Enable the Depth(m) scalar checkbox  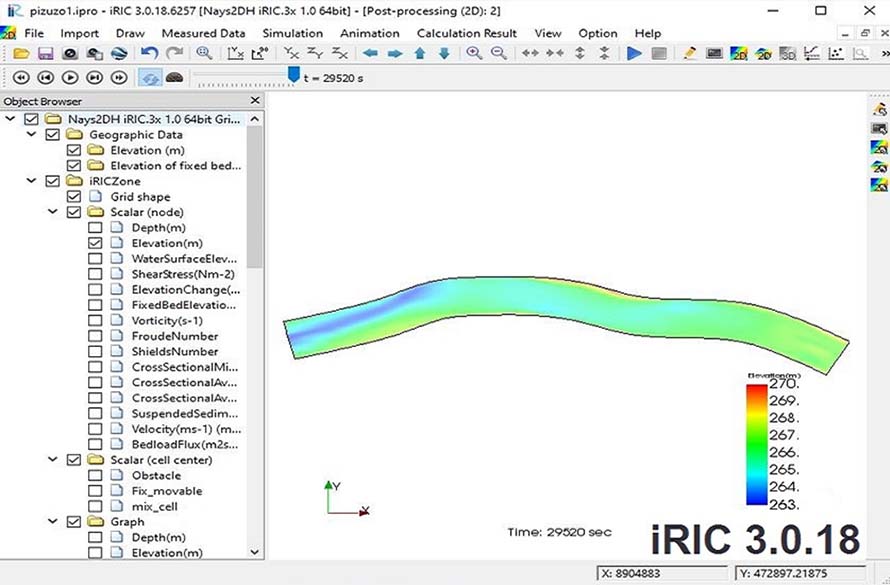95,228
